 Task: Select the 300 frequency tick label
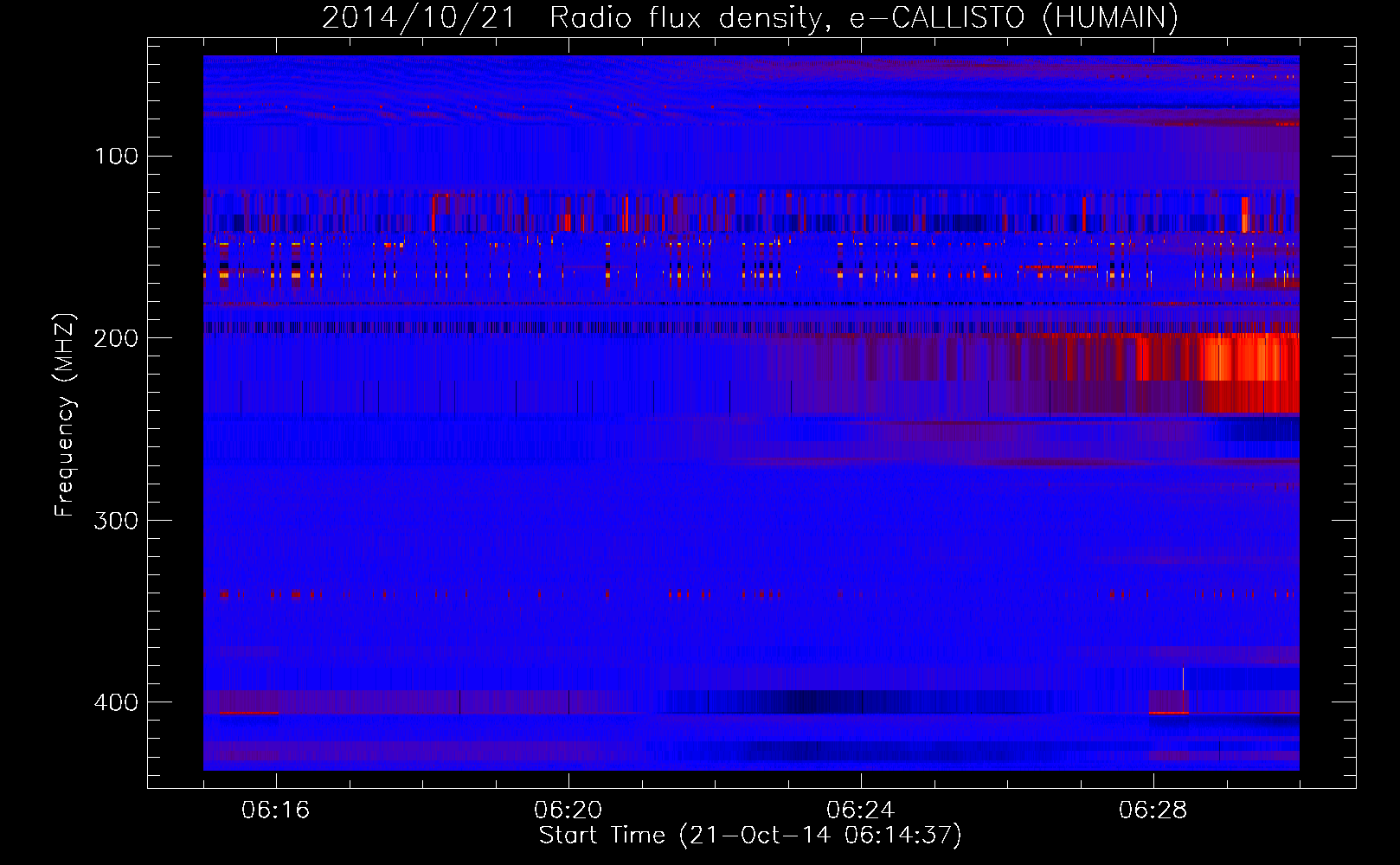coord(116,521)
